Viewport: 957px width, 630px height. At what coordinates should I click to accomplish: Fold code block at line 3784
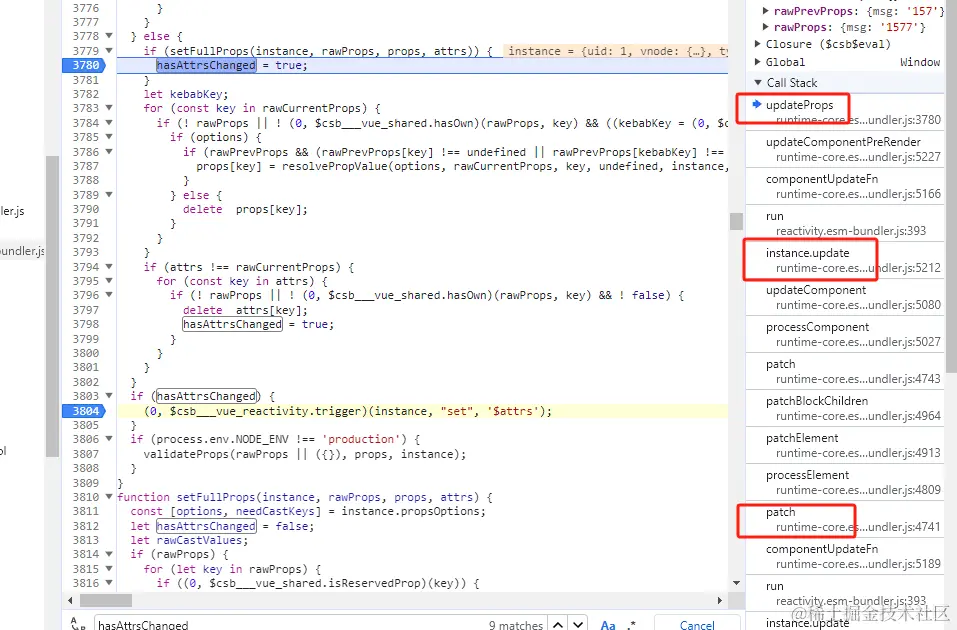[x=109, y=123]
